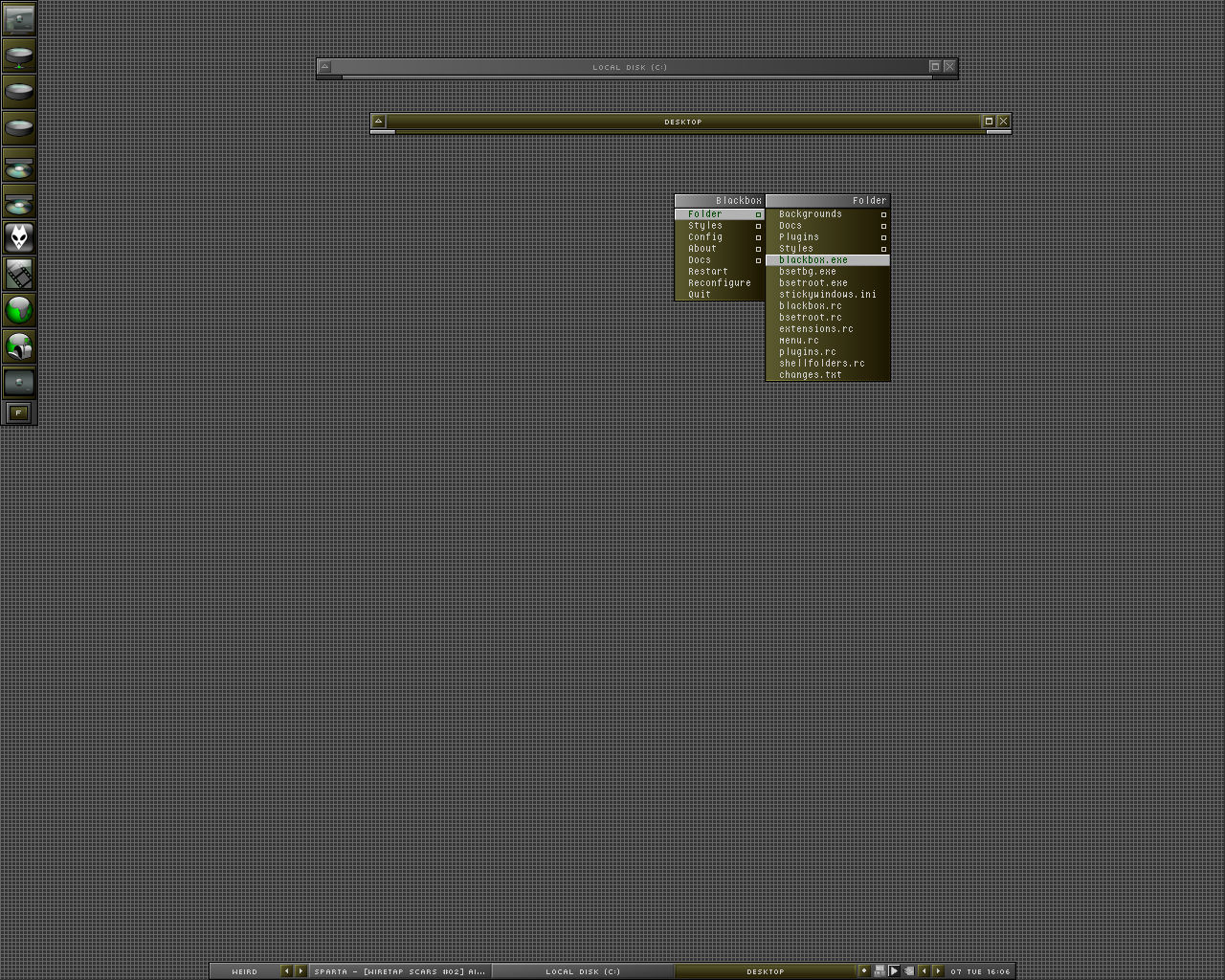This screenshot has height=980, width=1225.
Task: Open the mailbox email icon
Action: 19,345
